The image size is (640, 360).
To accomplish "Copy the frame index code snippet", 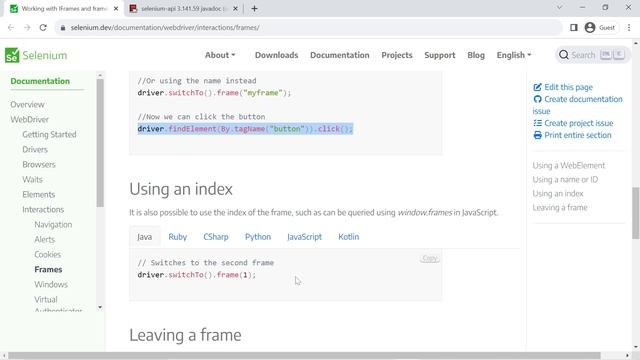I will [429, 258].
